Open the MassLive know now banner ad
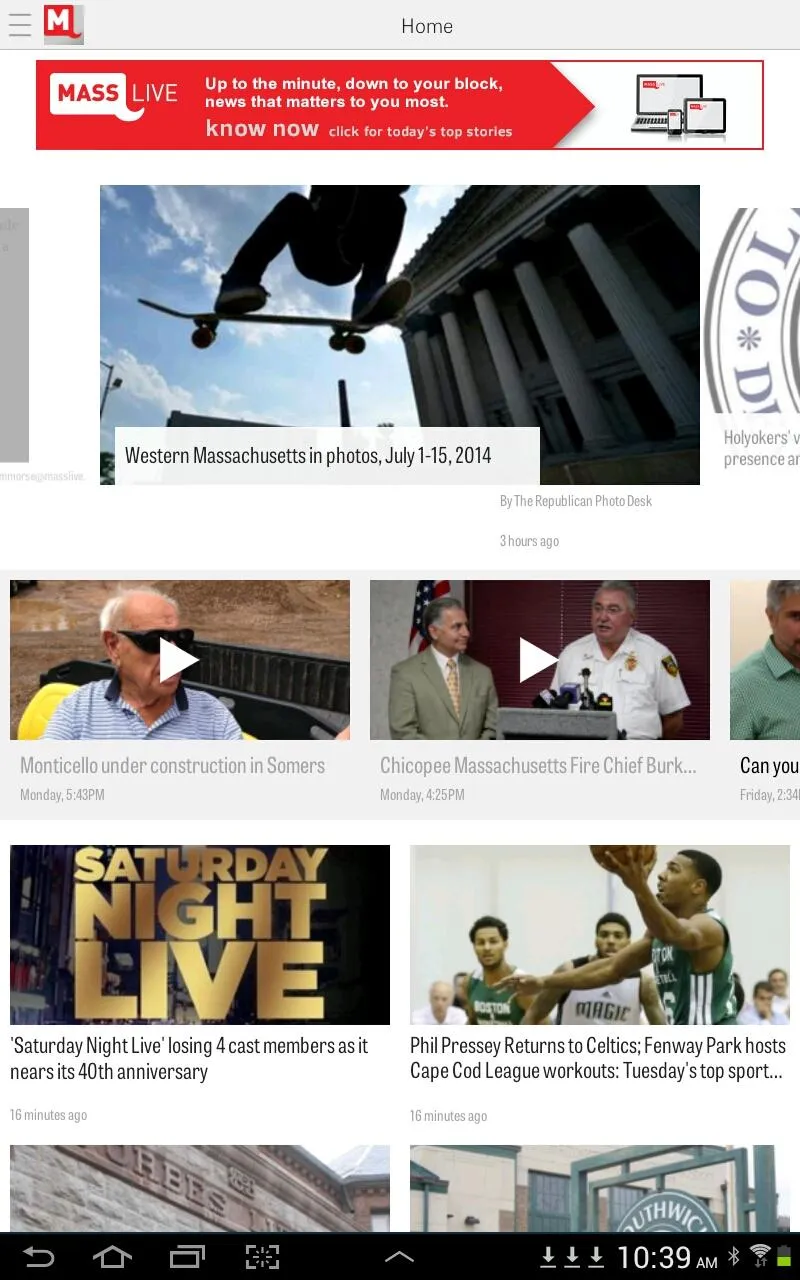The width and height of the screenshot is (800, 1280). [x=400, y=105]
